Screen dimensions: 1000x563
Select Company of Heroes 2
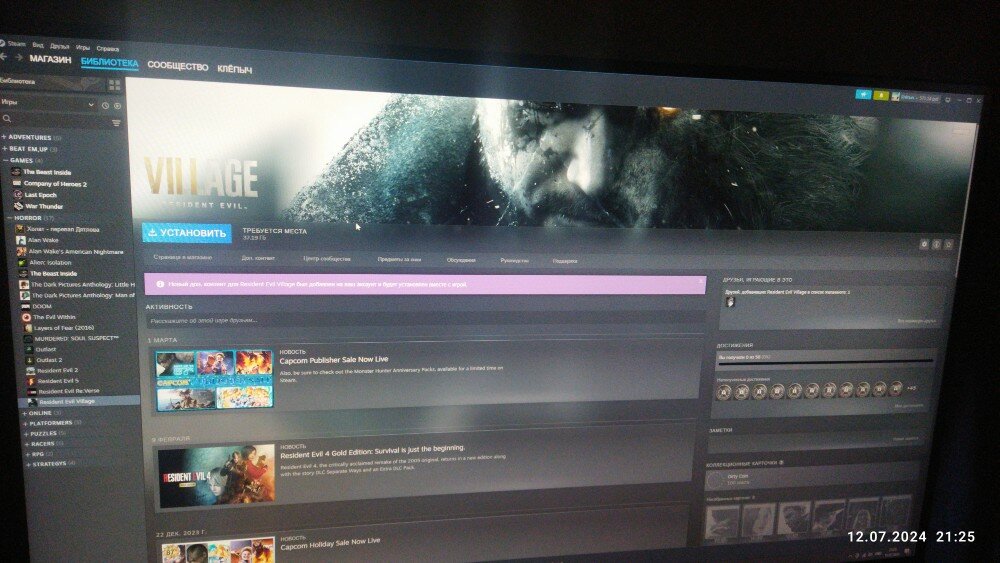(x=55, y=184)
